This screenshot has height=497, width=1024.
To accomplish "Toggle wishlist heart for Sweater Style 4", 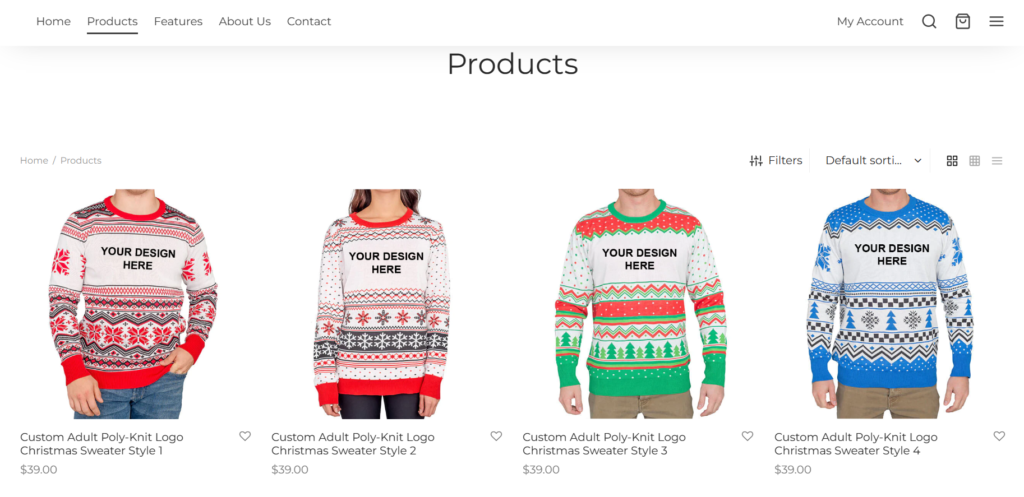I will 999,436.
